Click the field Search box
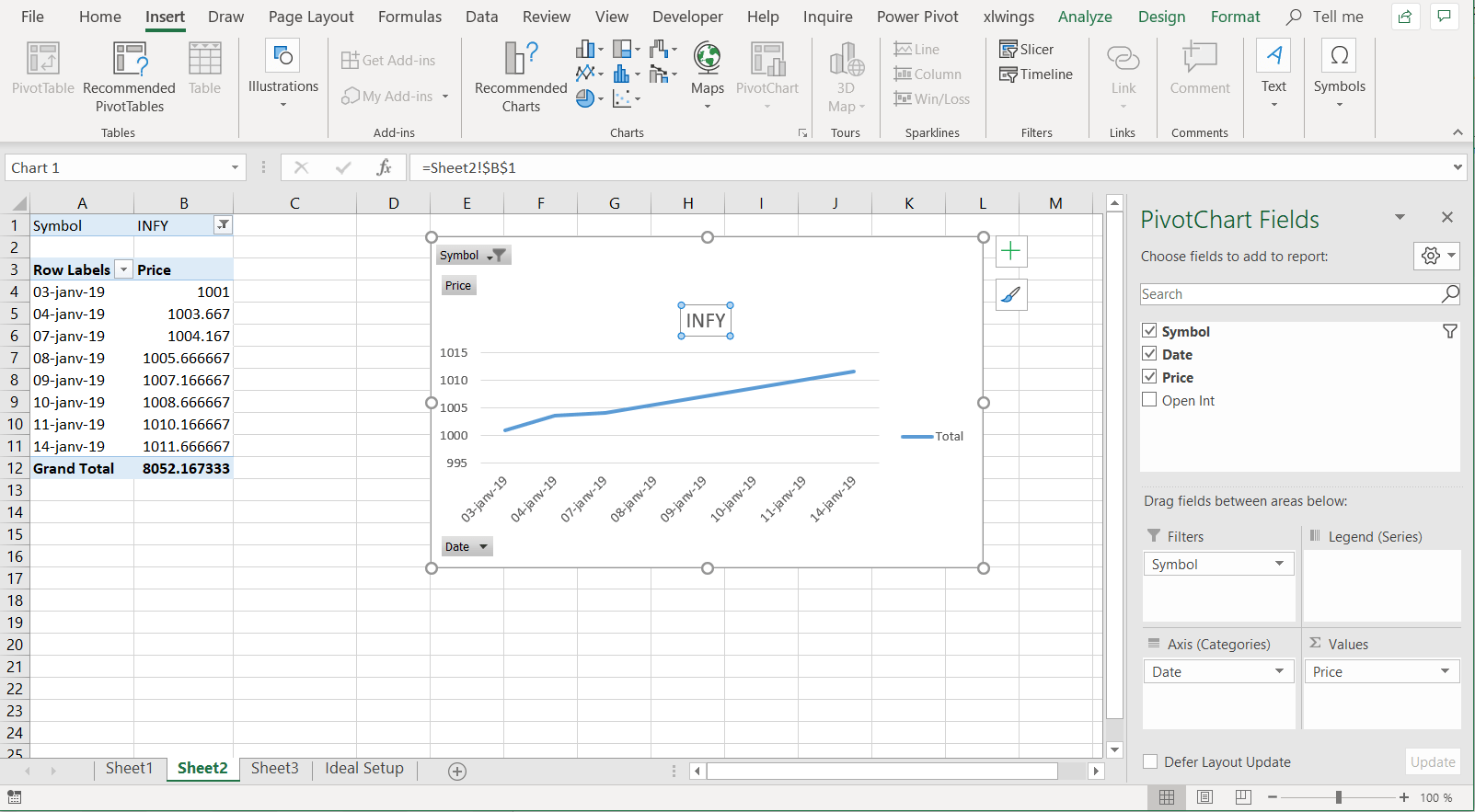This screenshot has width=1475, height=812. pyautogui.click(x=1299, y=294)
